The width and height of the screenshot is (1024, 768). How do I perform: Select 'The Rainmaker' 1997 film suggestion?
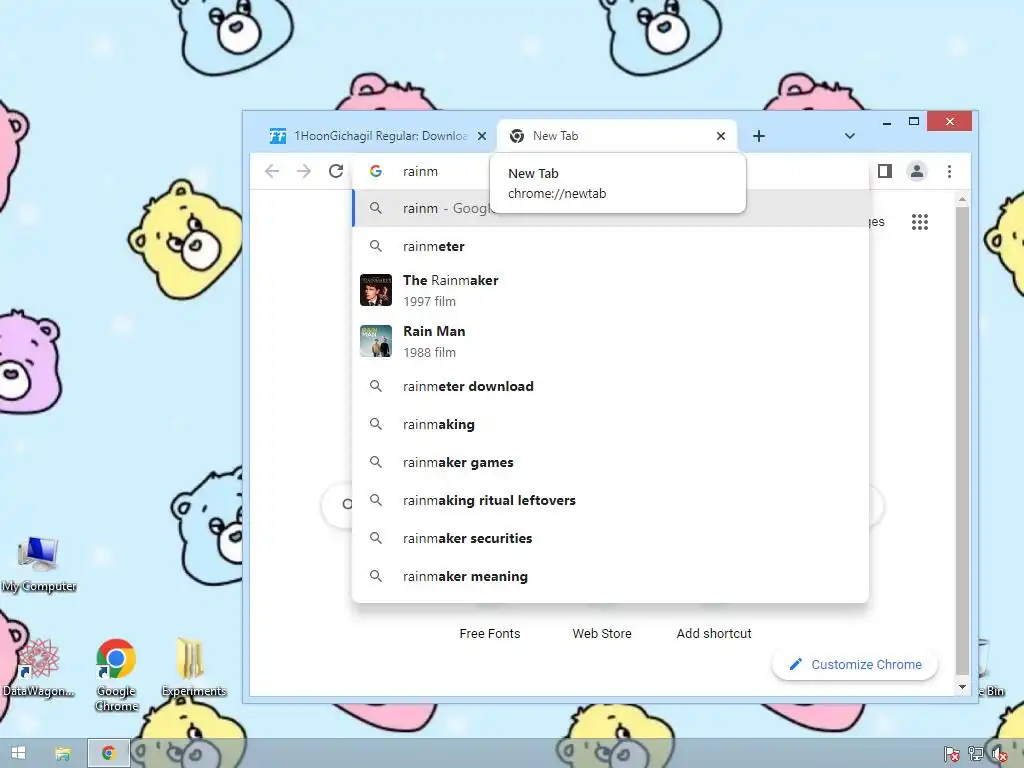610,290
